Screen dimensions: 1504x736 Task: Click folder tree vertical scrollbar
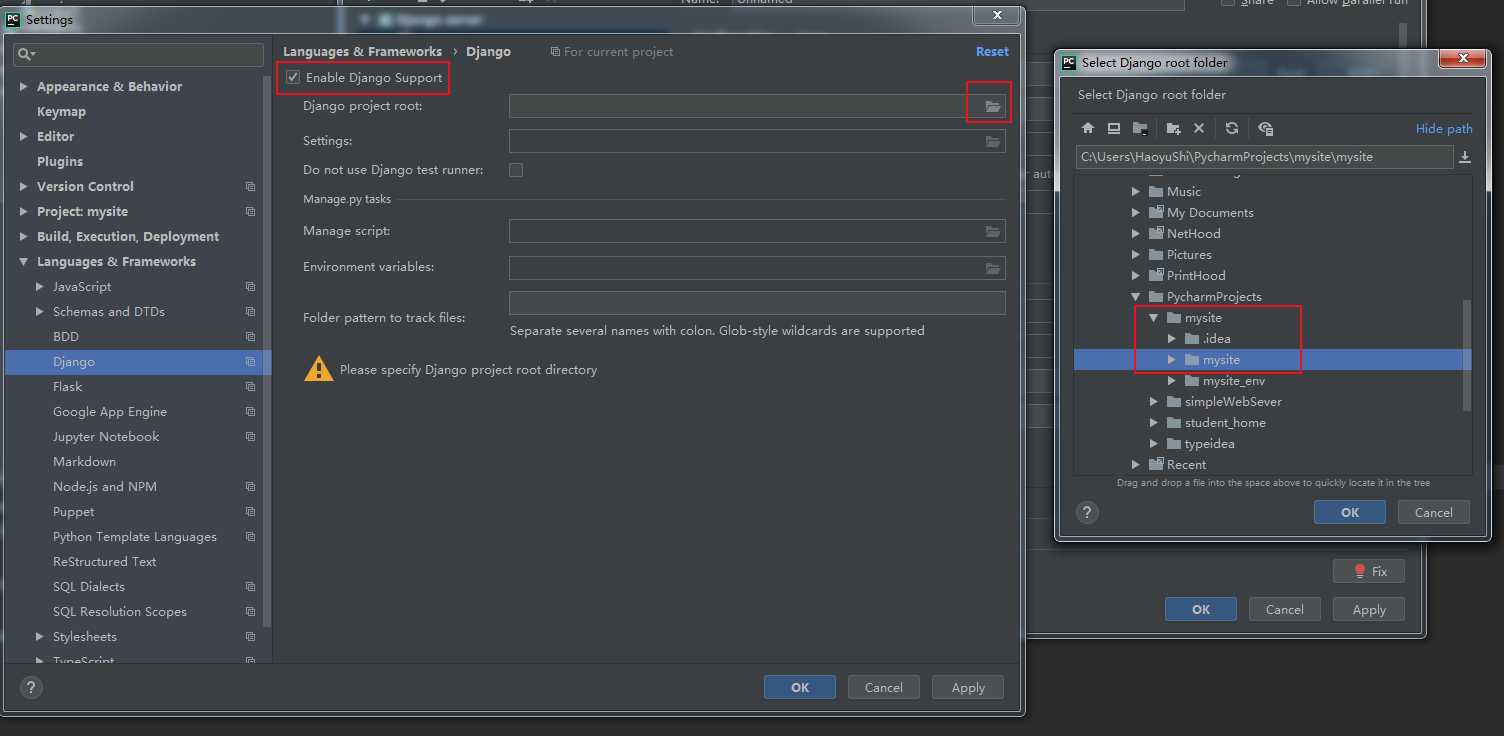[x=1467, y=354]
